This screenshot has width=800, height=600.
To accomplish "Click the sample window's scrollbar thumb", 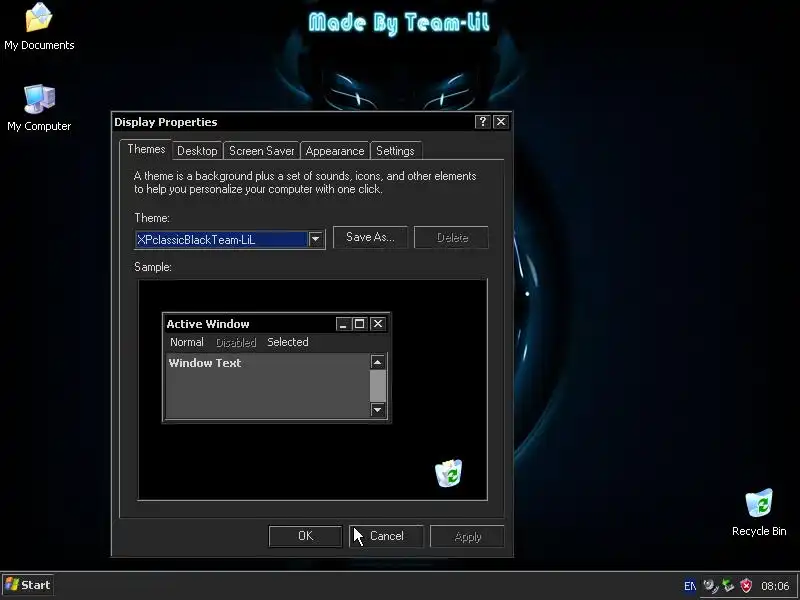I will (x=378, y=386).
